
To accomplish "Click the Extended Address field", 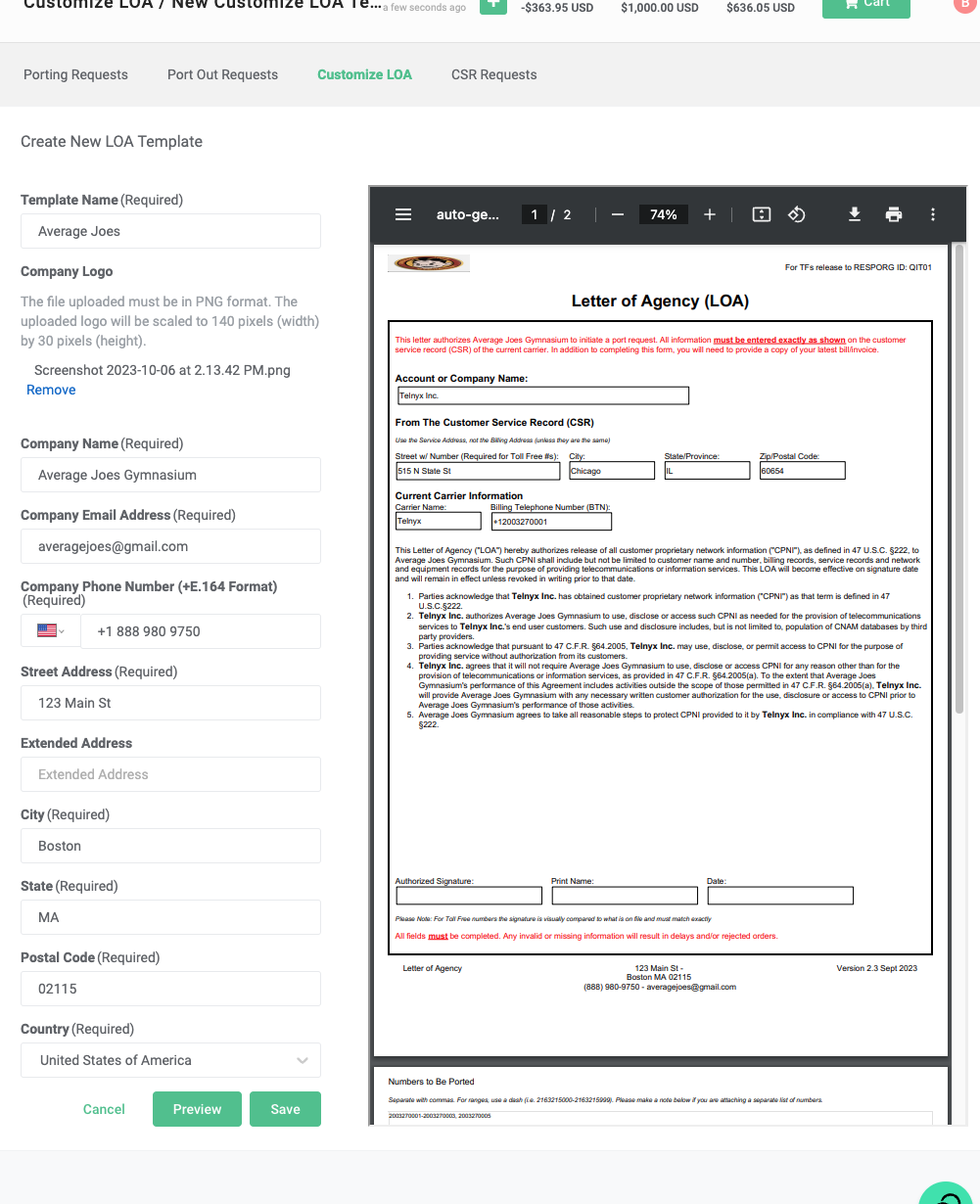I will click(170, 774).
